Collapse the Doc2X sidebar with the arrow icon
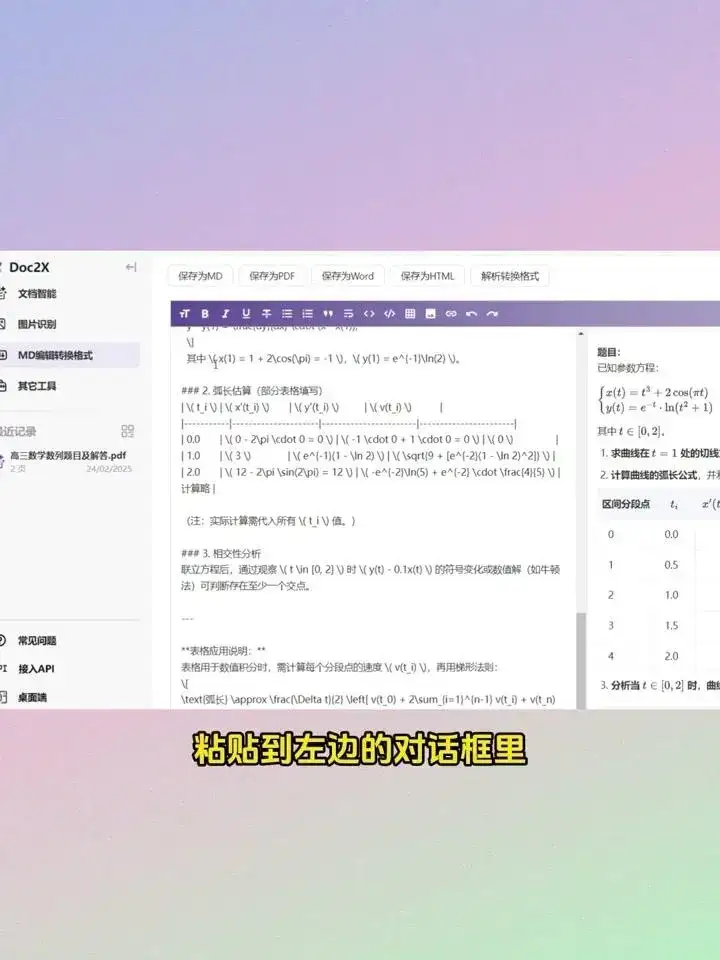 pos(130,267)
